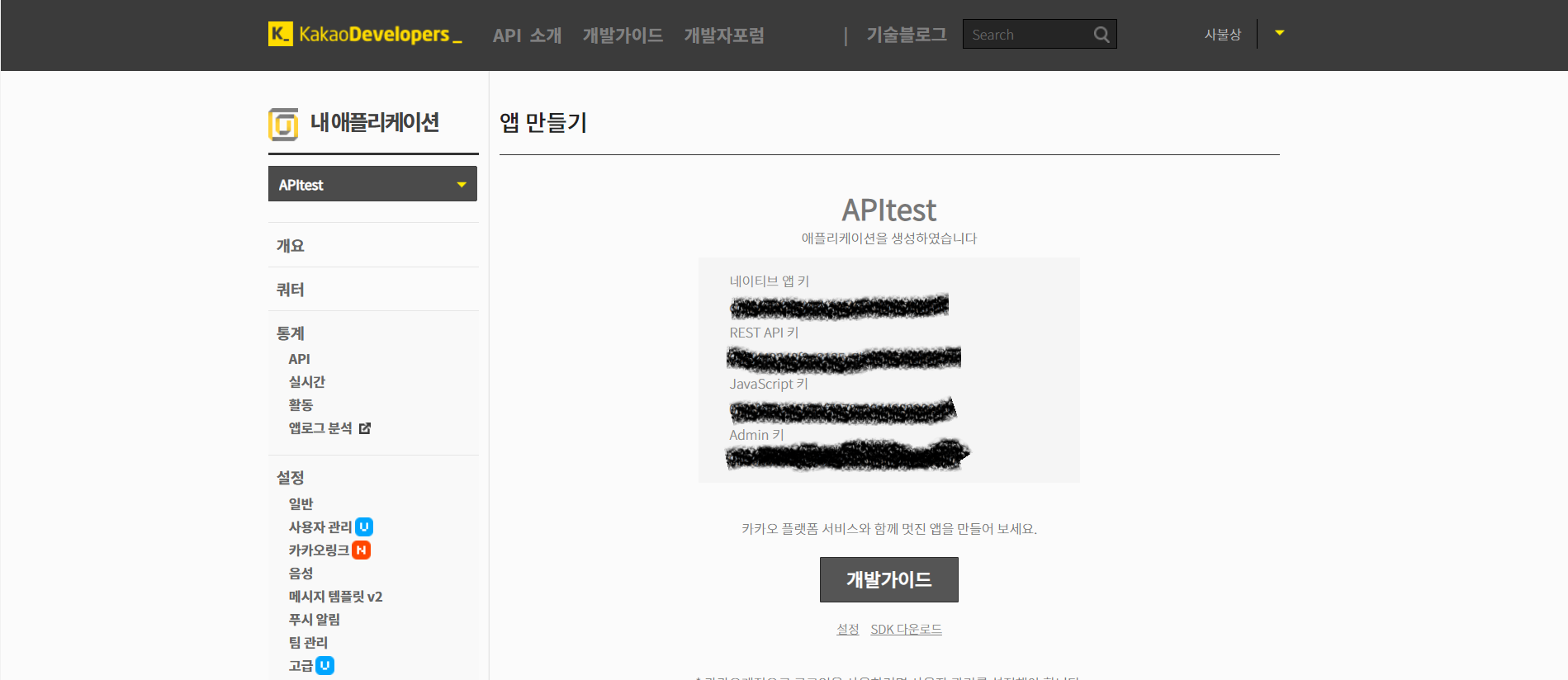1568x680 pixels.
Task: Open the 통계 section
Action: [291, 333]
